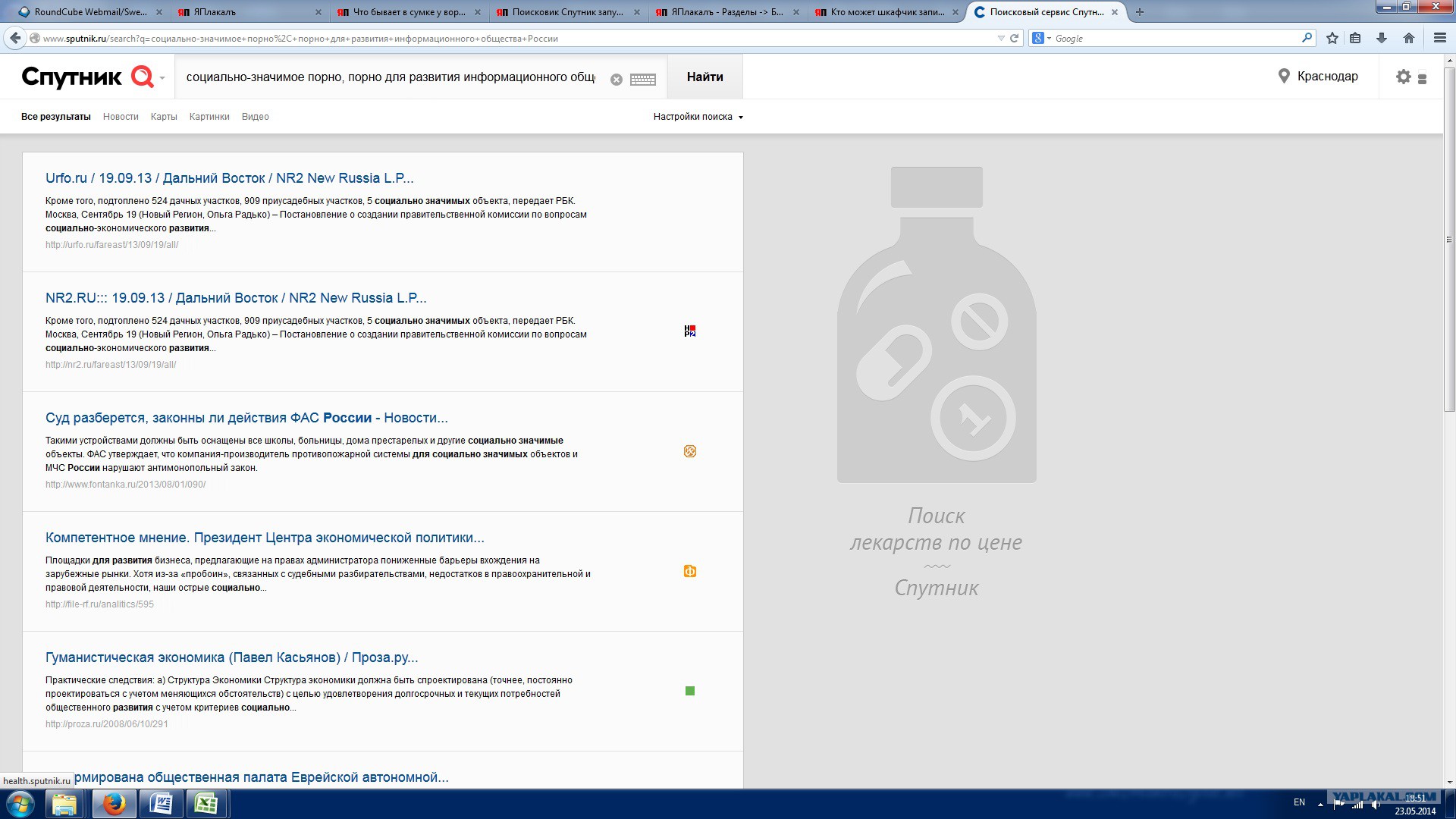Go to the browser home page icon
The width and height of the screenshot is (1456, 819).
tap(1409, 38)
